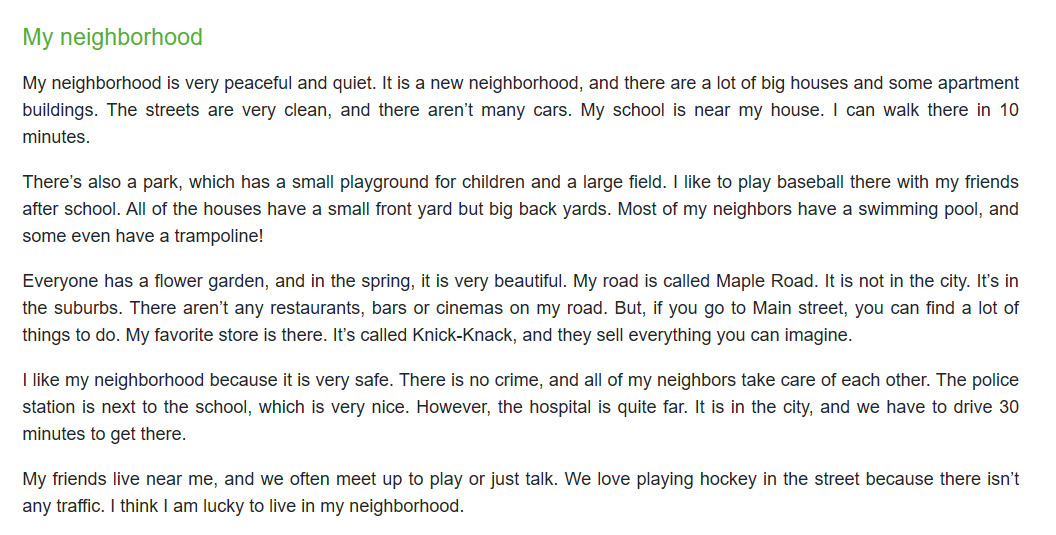Click the word "peaceful" in the opening sentence
This screenshot has height=535, width=1056.
click(214, 83)
